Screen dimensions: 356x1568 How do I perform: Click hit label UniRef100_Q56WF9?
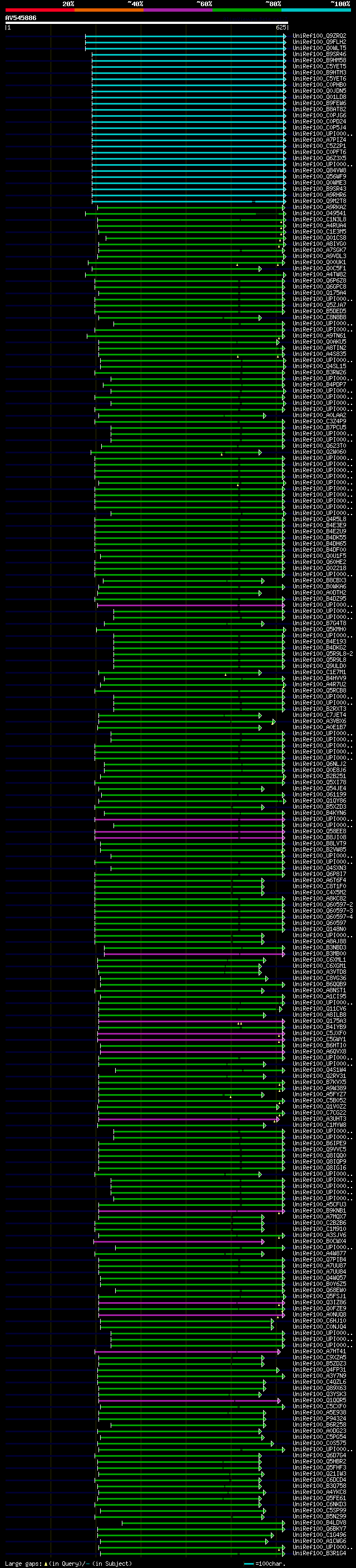(319, 176)
